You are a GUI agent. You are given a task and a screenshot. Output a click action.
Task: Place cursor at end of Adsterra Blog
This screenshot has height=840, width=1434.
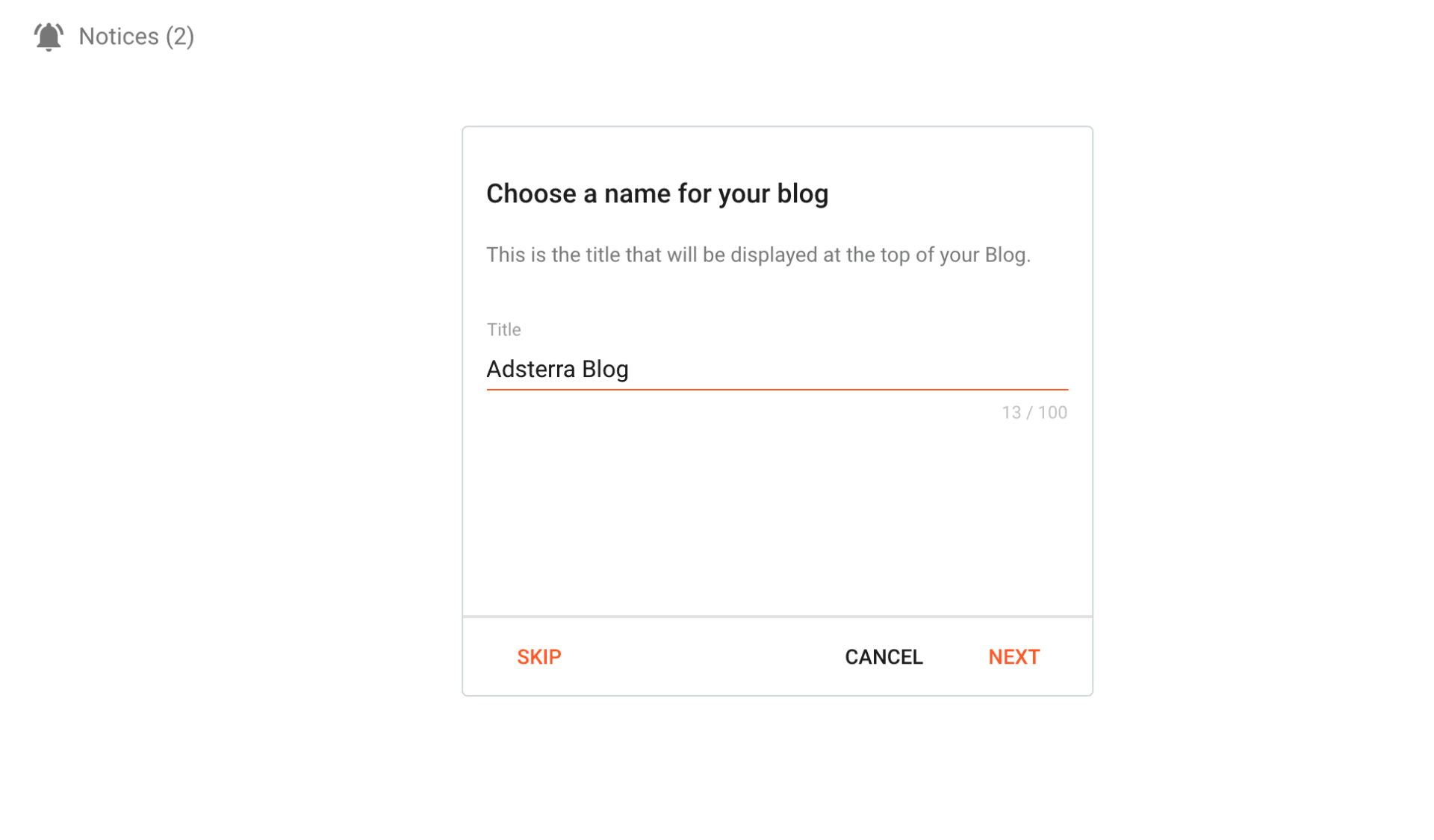click(633, 368)
